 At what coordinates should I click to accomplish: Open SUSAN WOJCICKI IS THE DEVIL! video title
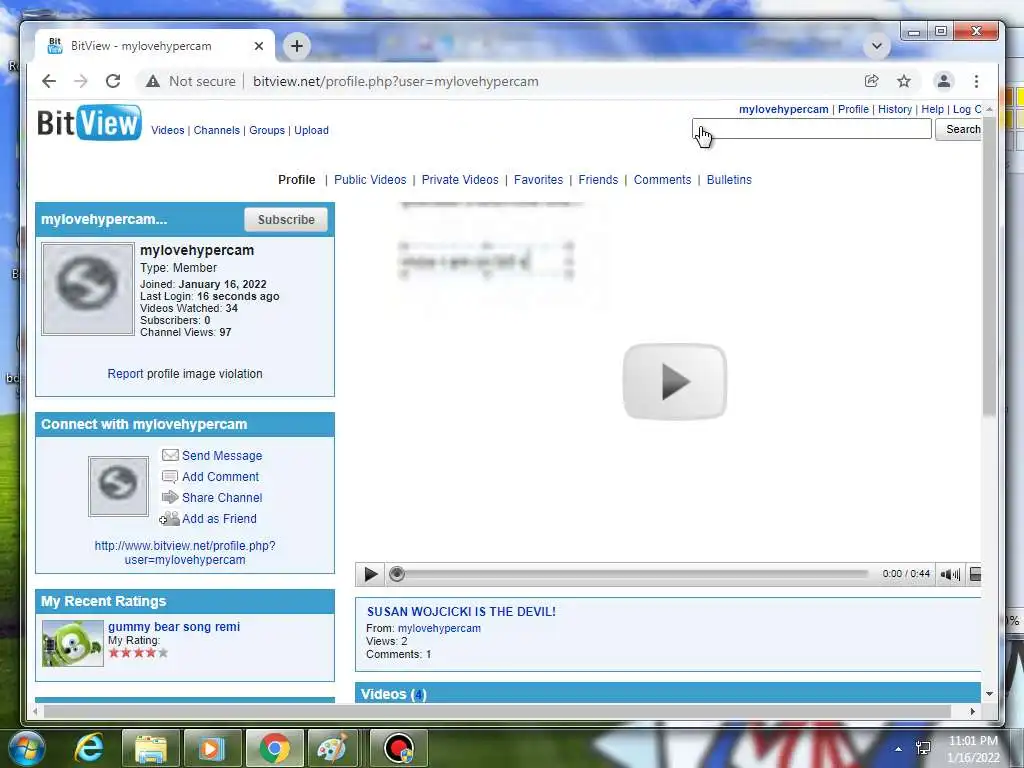pyautogui.click(x=461, y=611)
